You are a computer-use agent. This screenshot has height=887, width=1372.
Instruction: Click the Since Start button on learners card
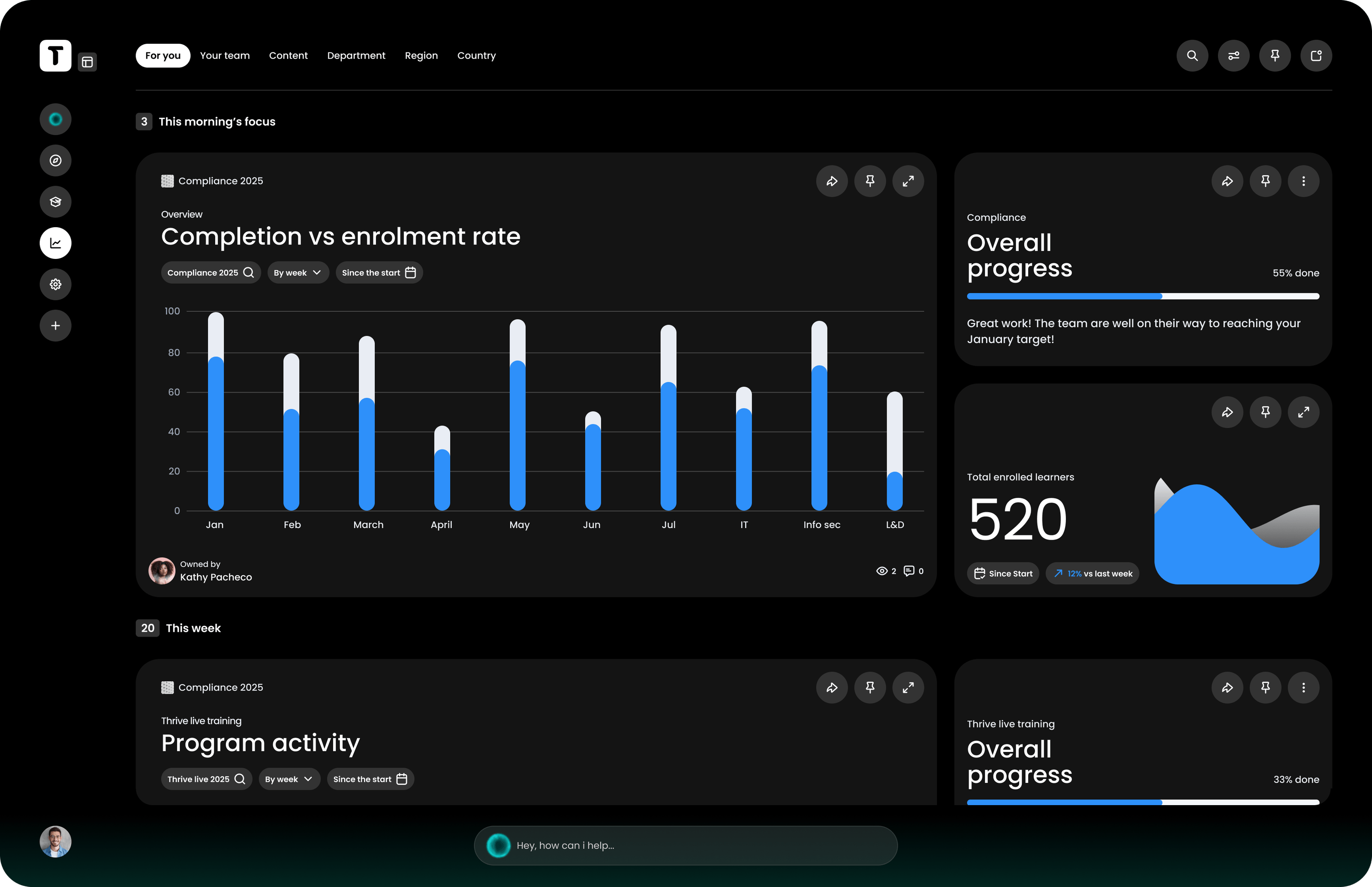coord(1003,573)
